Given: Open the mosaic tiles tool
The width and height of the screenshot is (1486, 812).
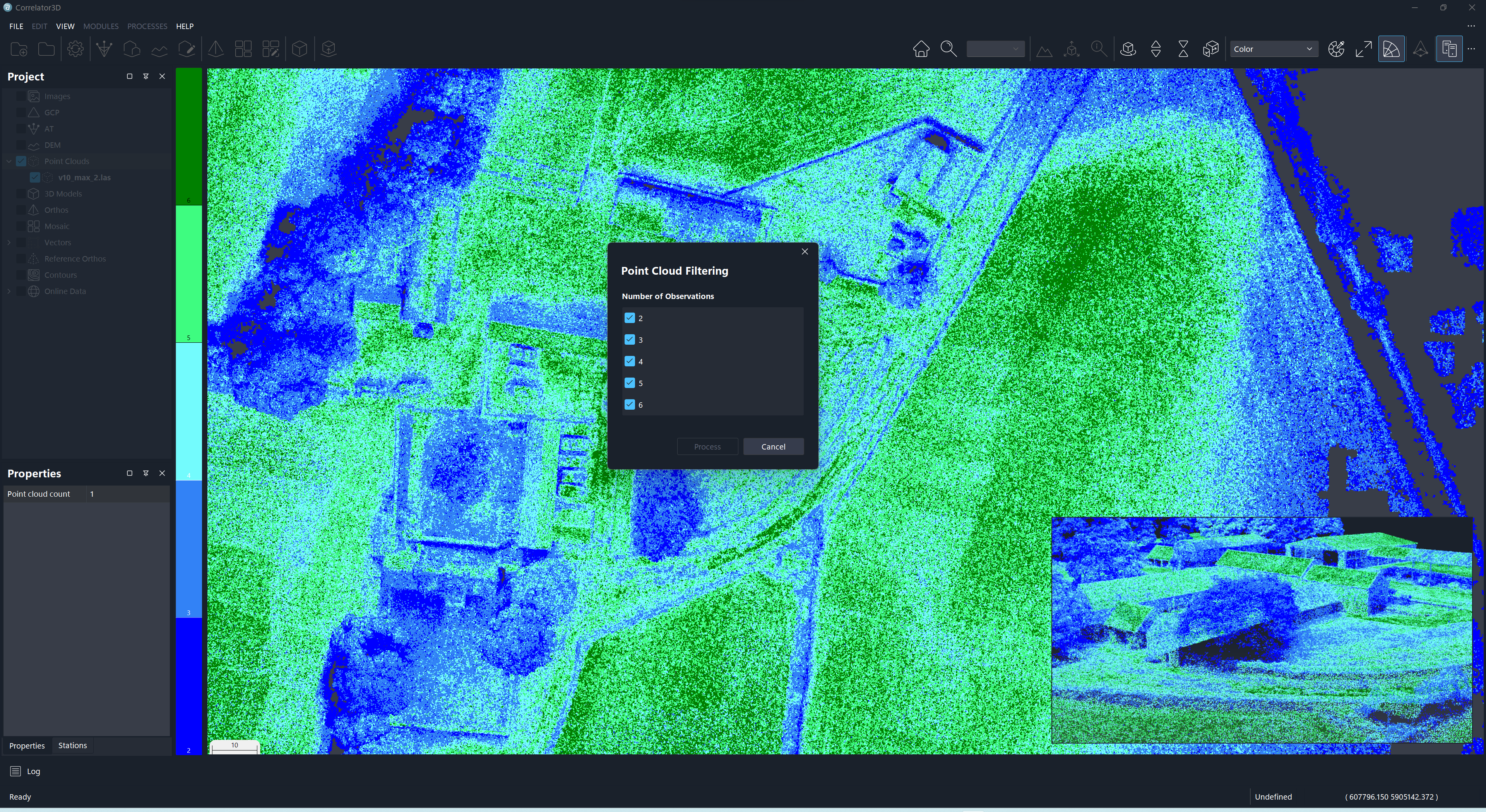Looking at the screenshot, I should click(243, 48).
